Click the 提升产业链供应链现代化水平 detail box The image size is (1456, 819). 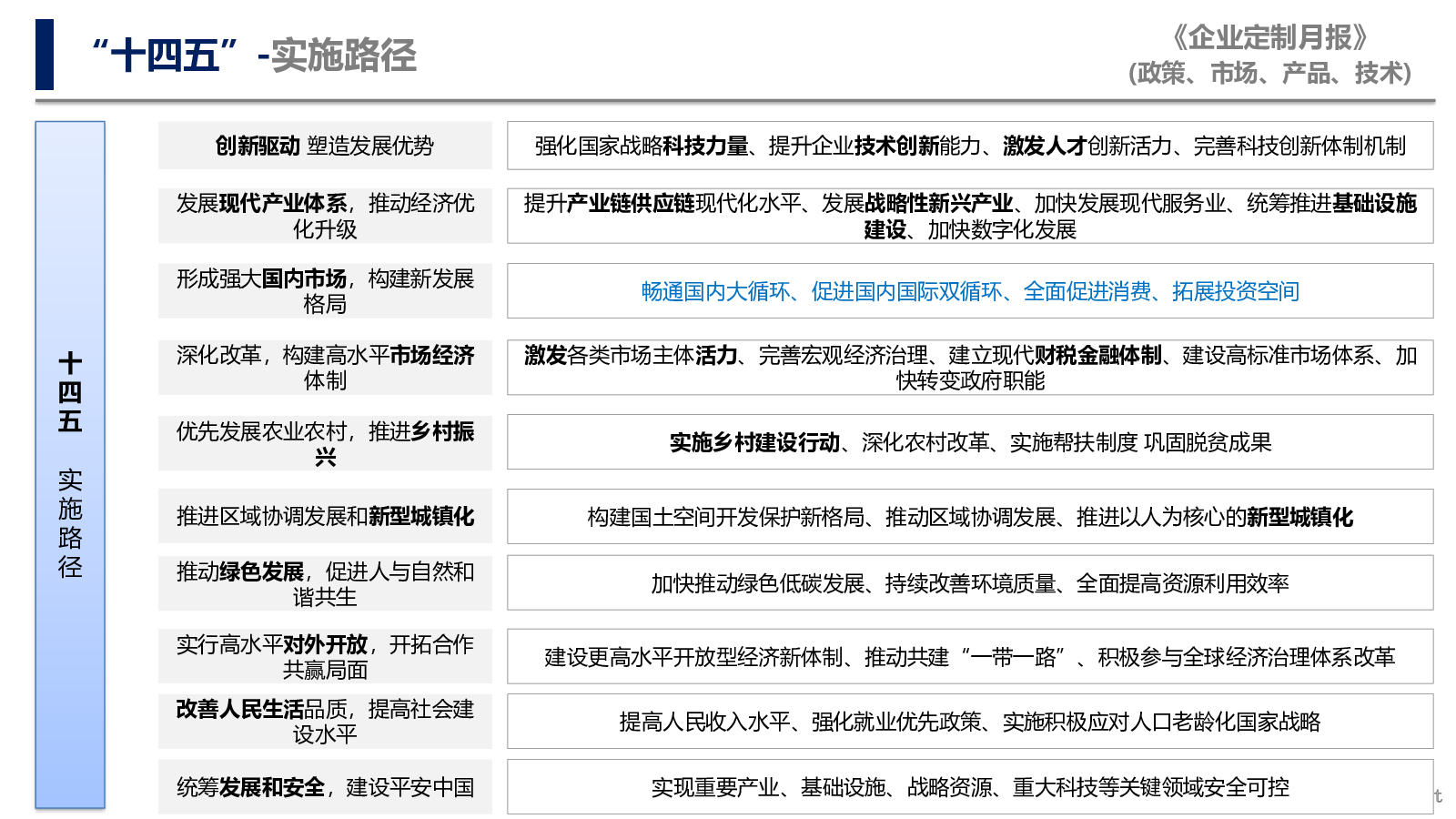coord(970,216)
